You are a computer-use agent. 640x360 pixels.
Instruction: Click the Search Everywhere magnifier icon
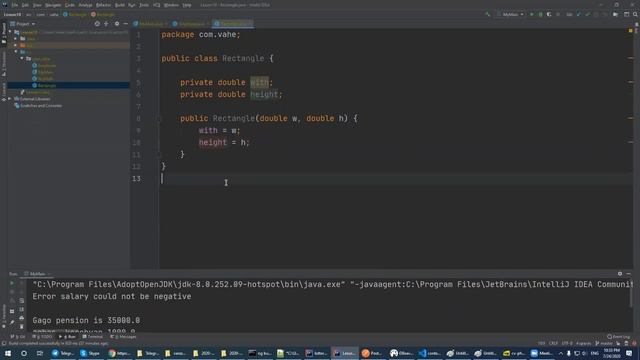pos(635,14)
